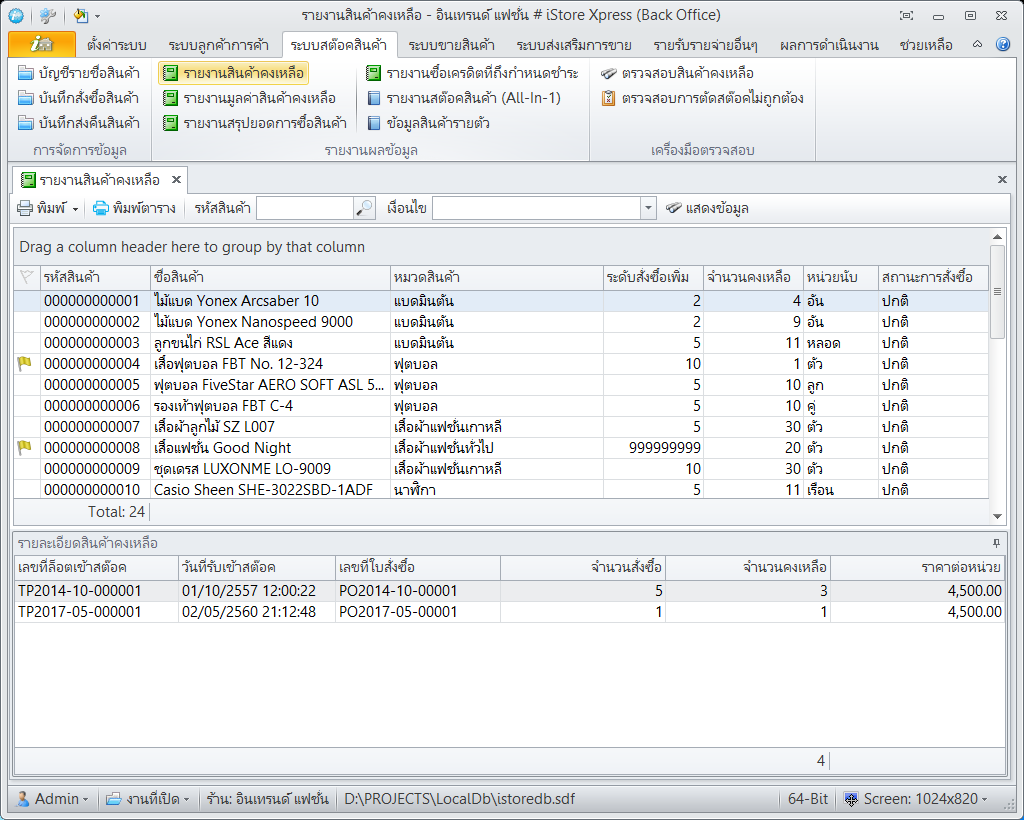Click the 64-Bit status bar entry
The image size is (1024, 820).
[807, 798]
